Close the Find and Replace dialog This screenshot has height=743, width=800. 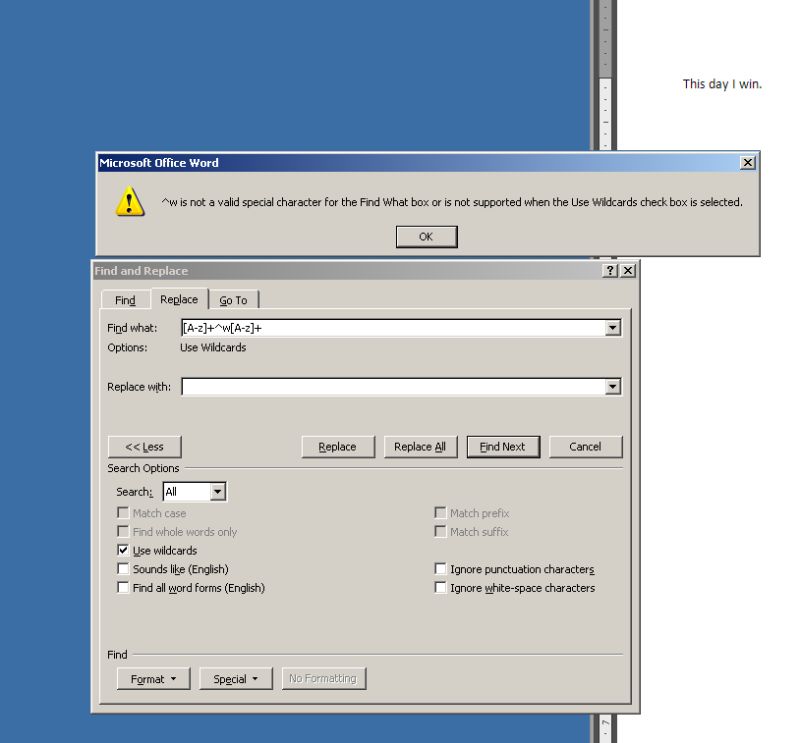tap(628, 271)
